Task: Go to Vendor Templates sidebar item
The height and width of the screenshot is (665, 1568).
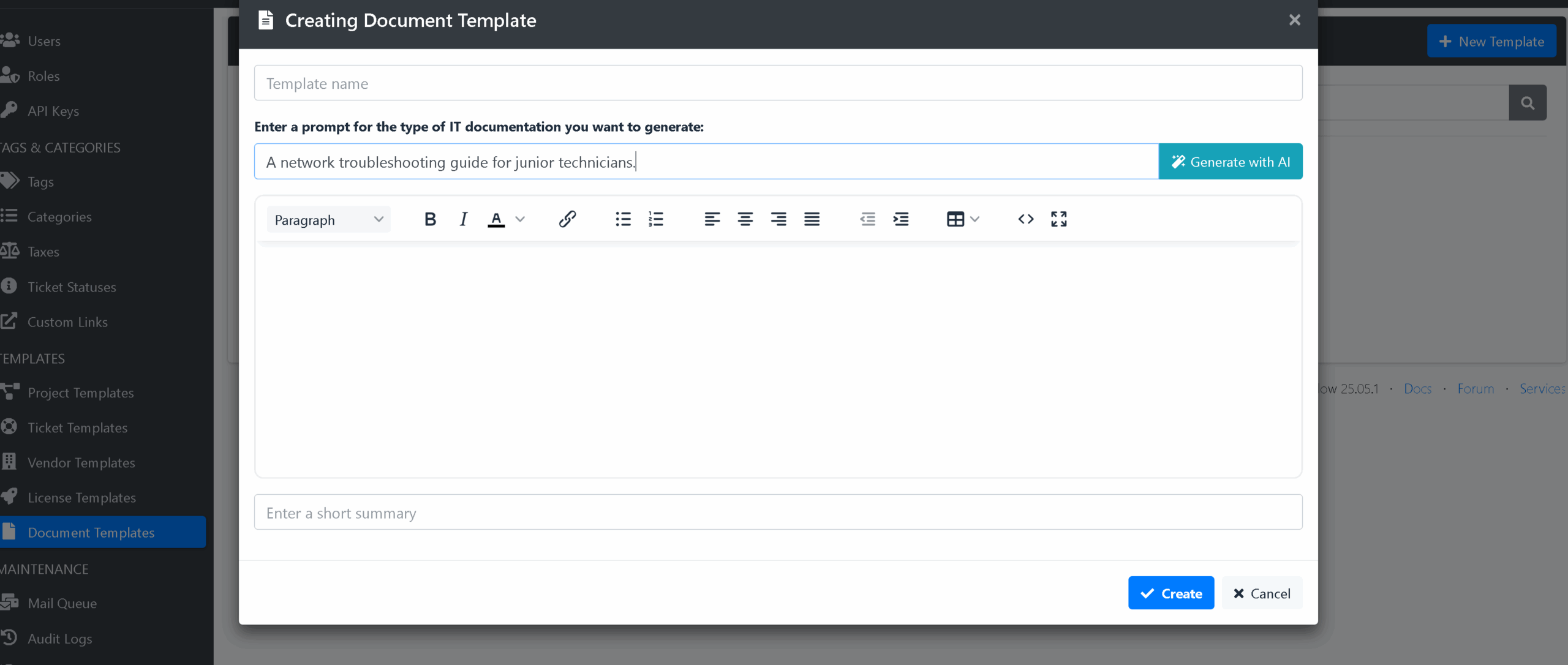Action: (81, 463)
